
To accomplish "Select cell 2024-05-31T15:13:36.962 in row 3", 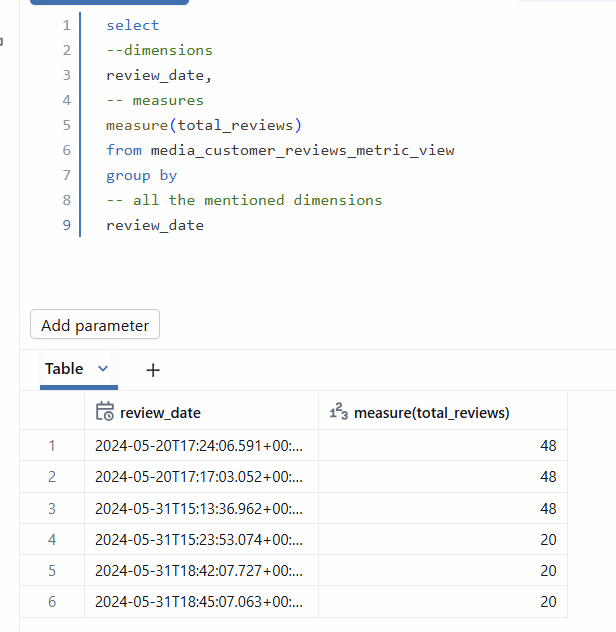I will tap(201, 508).
